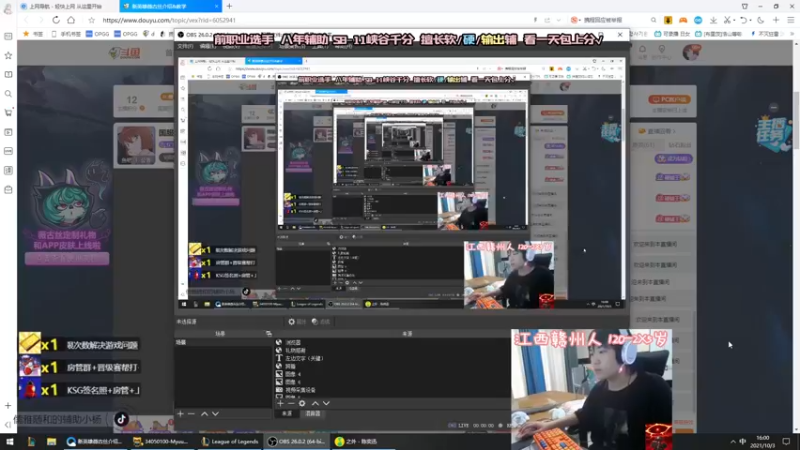Expand the hidden bookmarks overflow arrows
Viewport: 800px width, 450px height.
pyautogui.click(x=792, y=34)
